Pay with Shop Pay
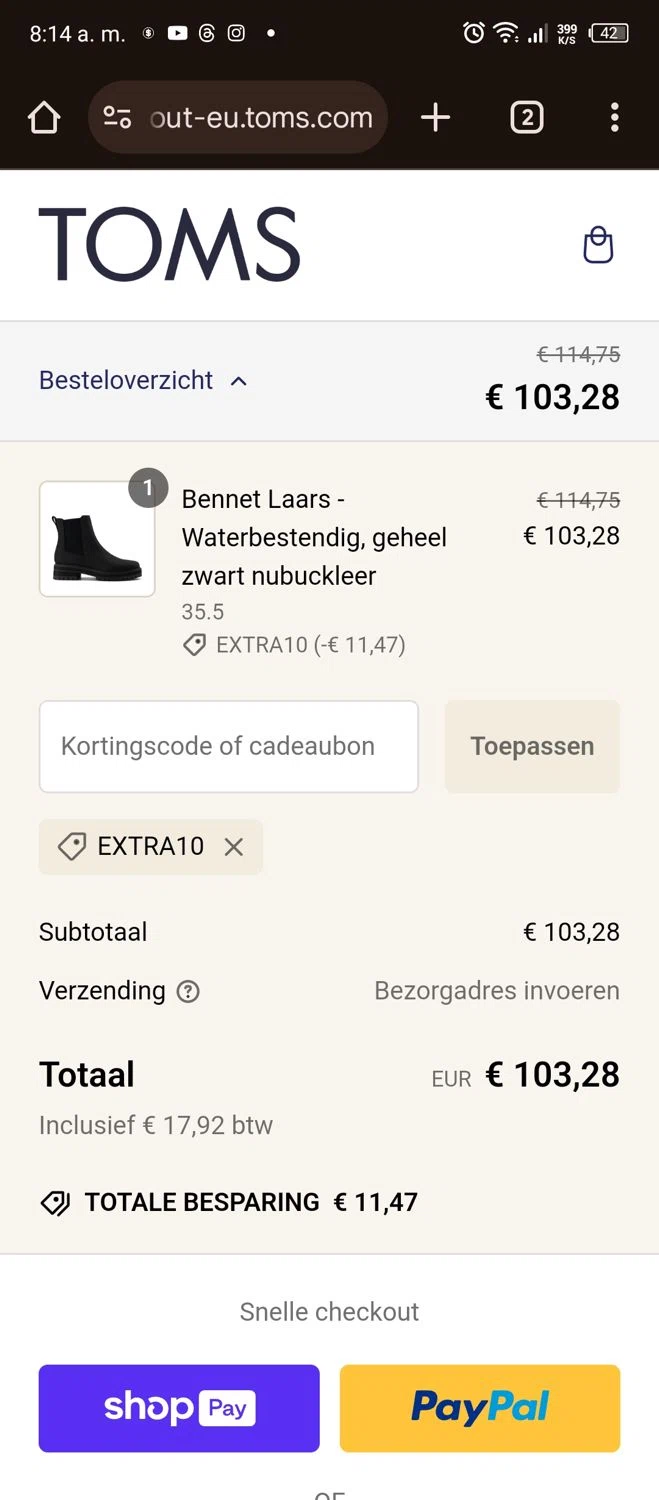Image resolution: width=659 pixels, height=1500 pixels. click(179, 1408)
